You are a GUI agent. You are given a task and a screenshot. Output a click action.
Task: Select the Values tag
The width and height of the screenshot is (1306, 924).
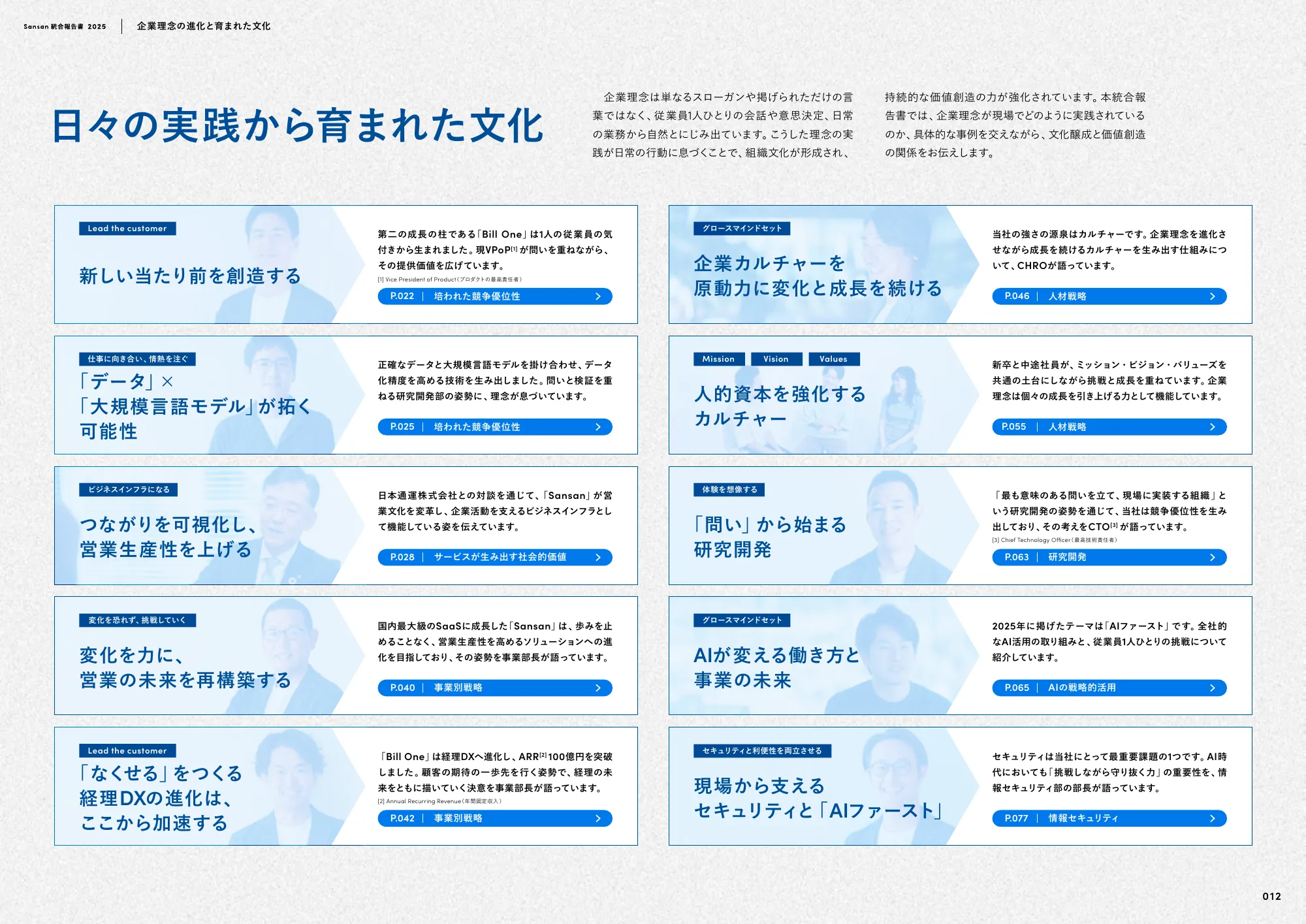point(834,358)
